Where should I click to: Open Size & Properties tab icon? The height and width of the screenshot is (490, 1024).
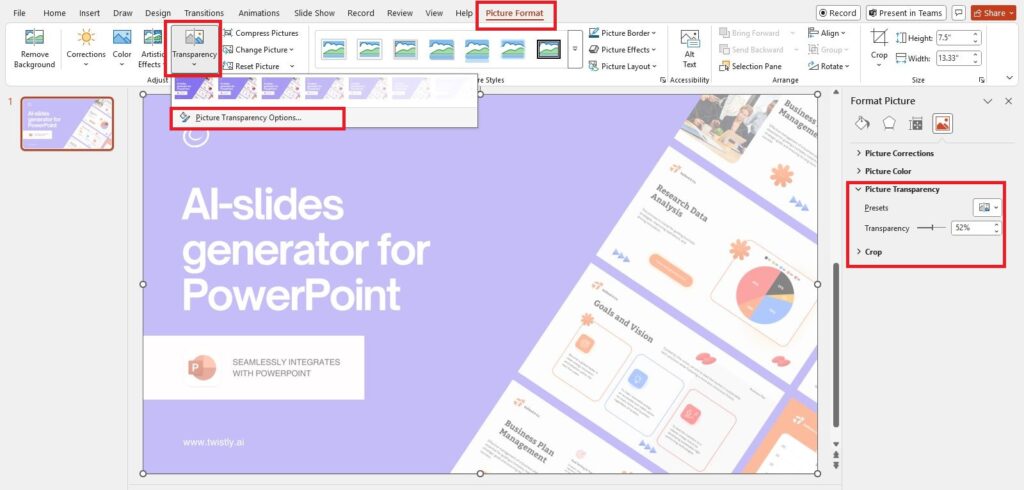[916, 123]
